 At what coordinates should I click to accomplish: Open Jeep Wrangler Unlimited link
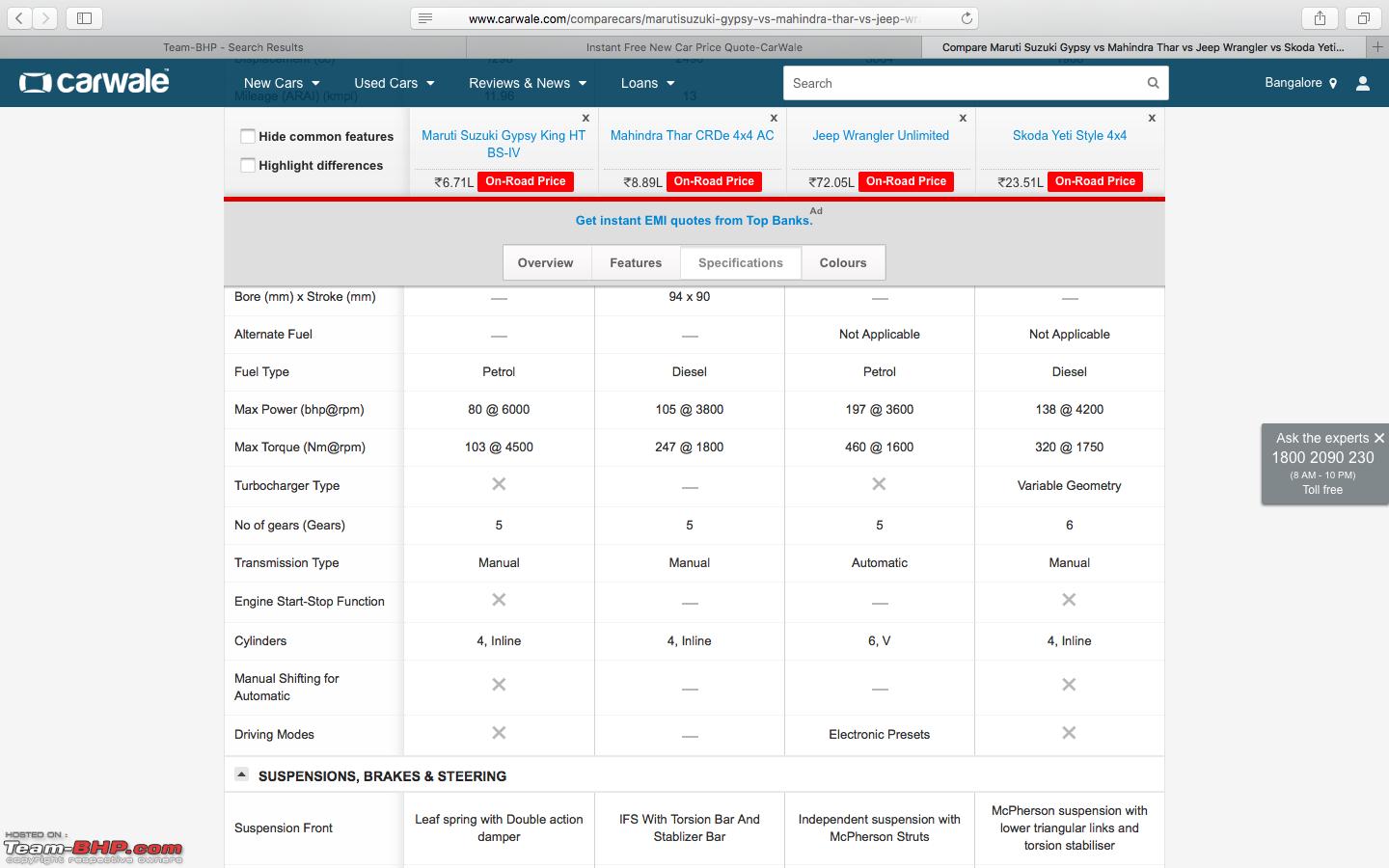tap(881, 135)
